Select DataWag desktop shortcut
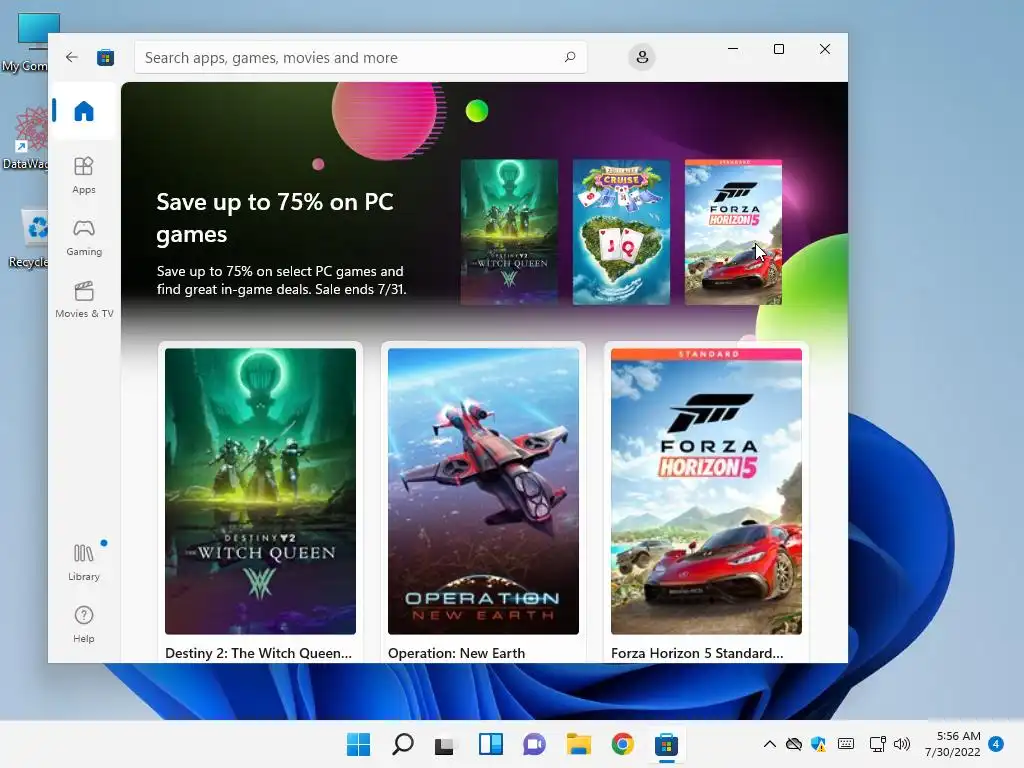Screen dimensions: 1024x768 point(26,138)
